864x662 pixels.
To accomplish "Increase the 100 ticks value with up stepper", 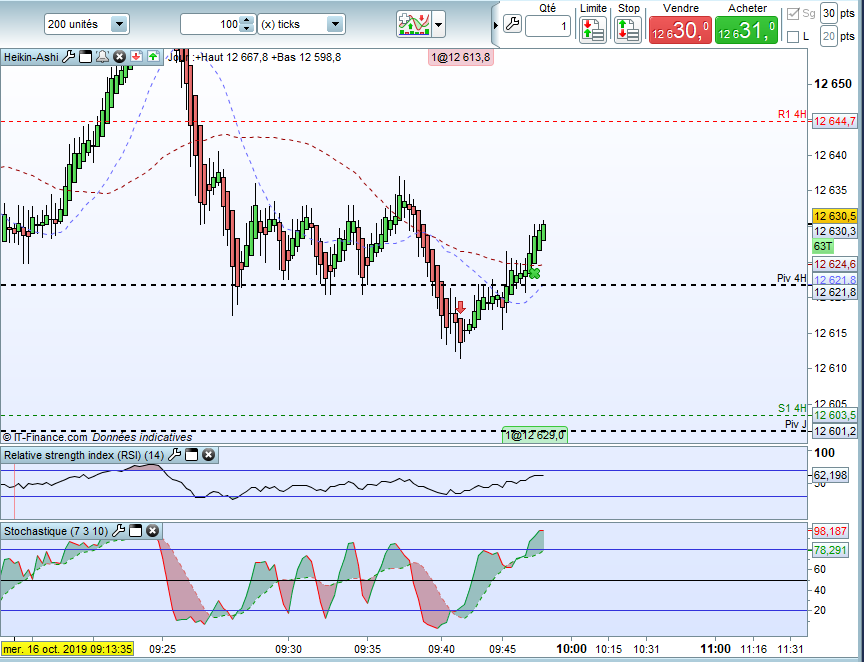I will click(x=247, y=20).
